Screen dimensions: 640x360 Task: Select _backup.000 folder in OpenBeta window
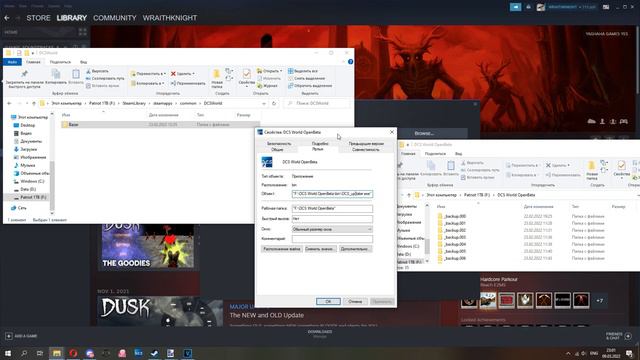click(x=454, y=216)
